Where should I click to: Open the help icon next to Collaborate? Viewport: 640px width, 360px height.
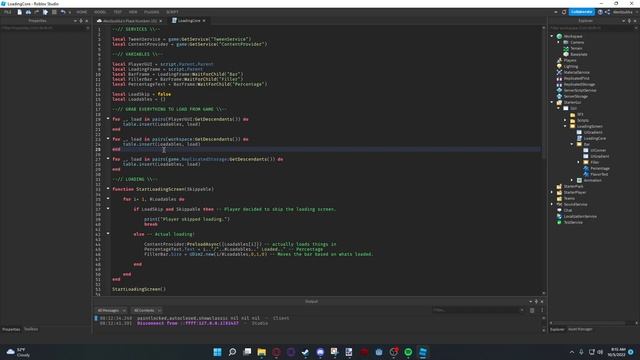tap(600, 12)
